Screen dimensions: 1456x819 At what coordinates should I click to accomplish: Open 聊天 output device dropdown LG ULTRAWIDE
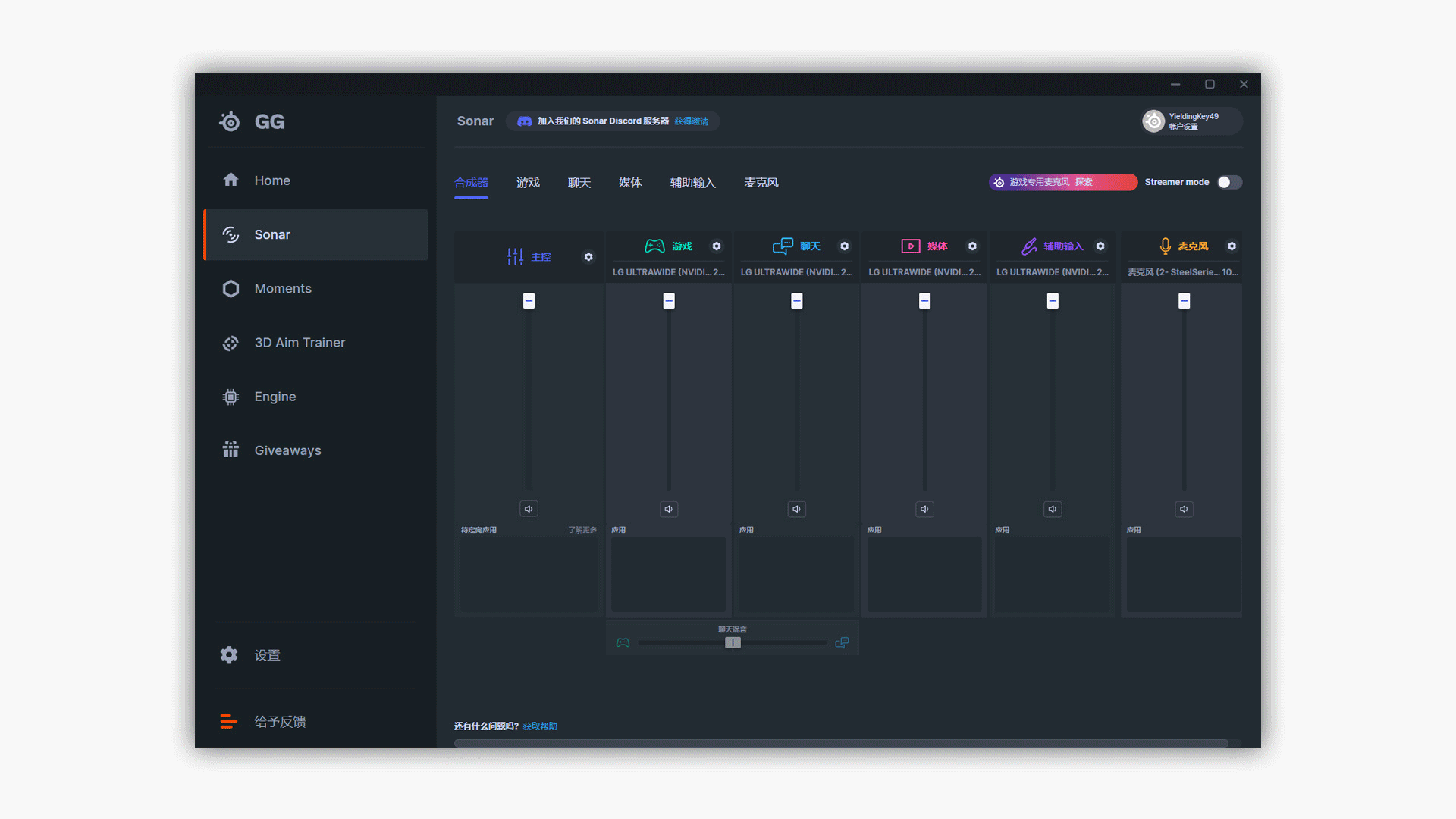pyautogui.click(x=796, y=272)
